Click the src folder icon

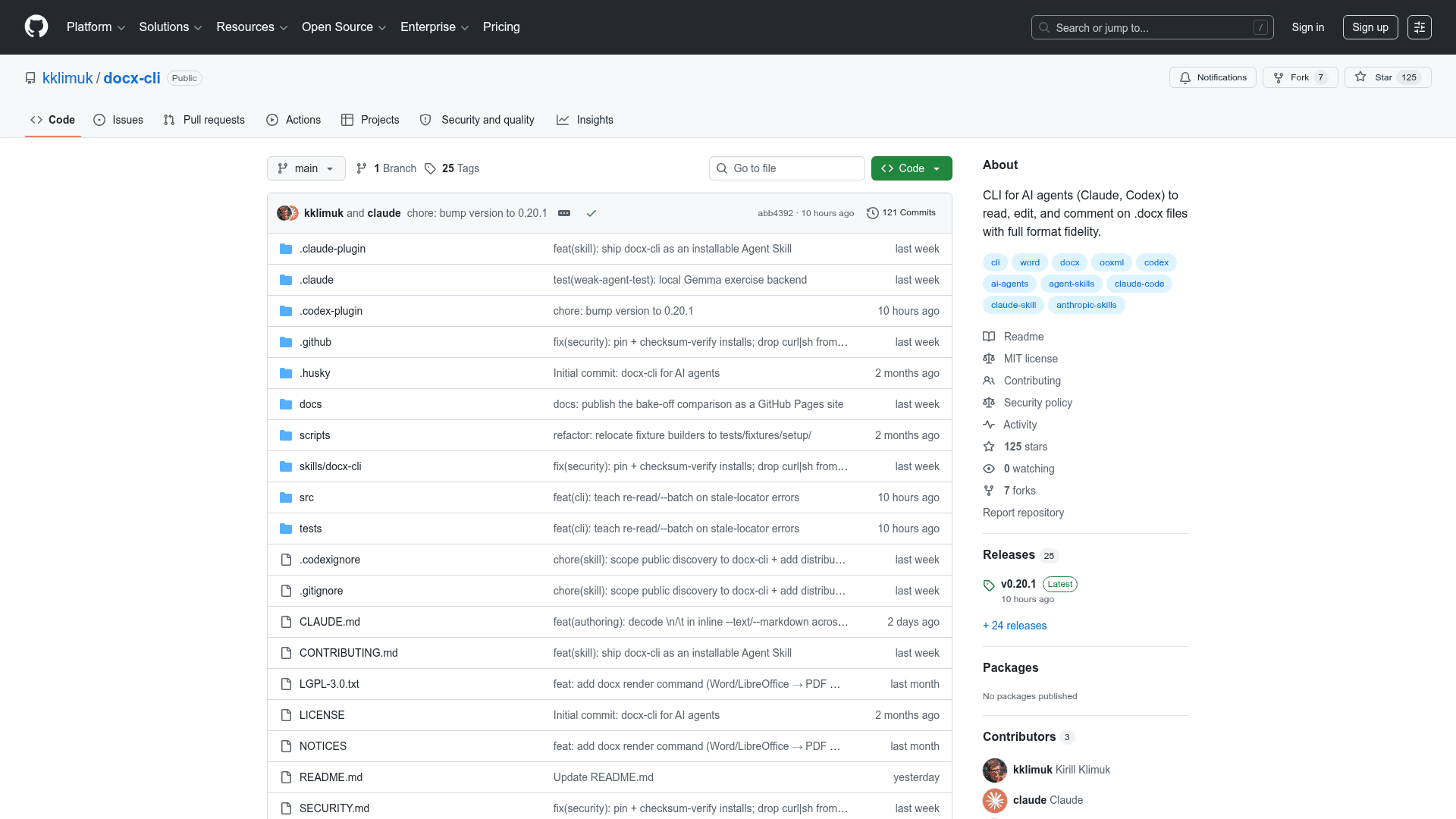click(x=286, y=497)
